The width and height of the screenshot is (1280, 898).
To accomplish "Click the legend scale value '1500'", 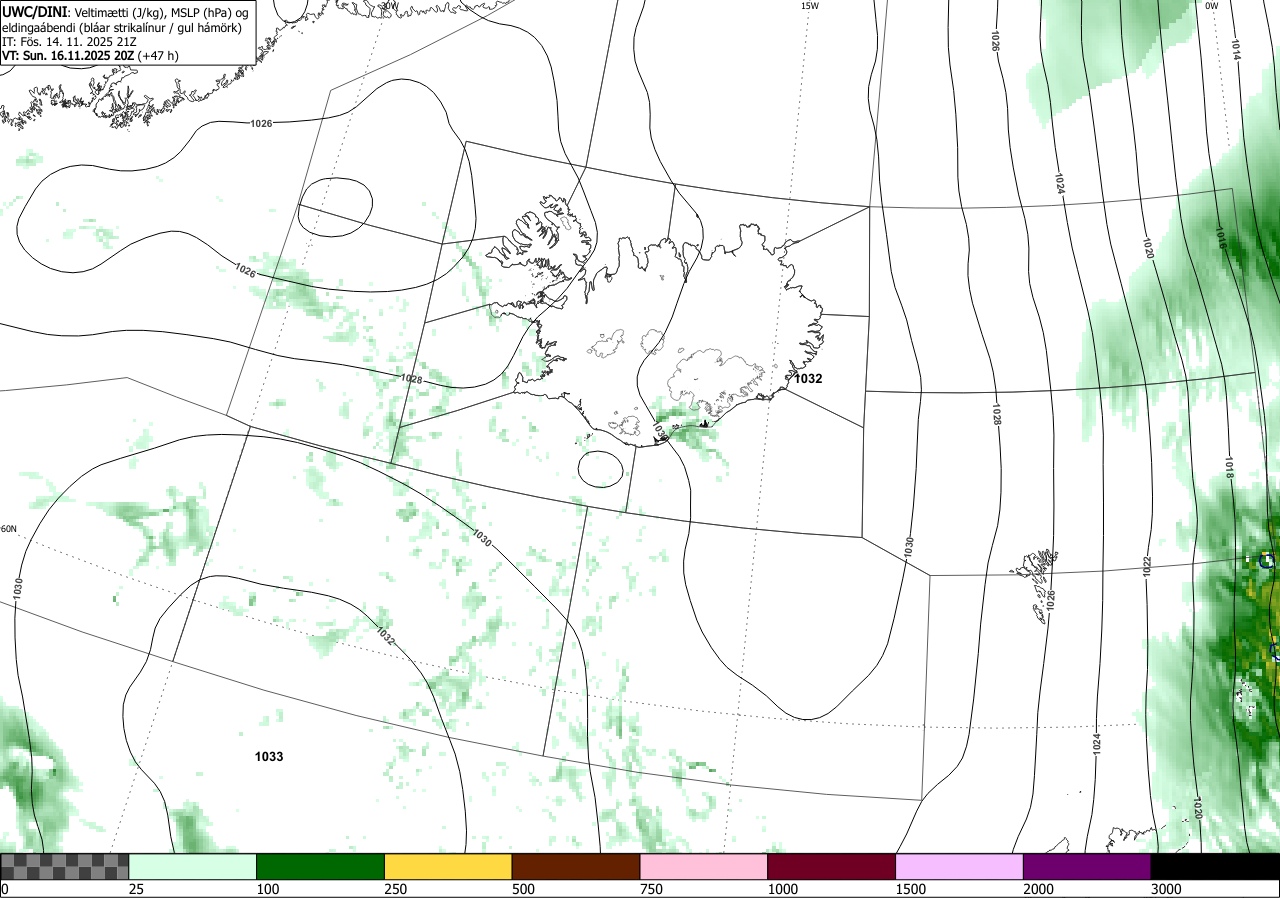I will [911, 889].
